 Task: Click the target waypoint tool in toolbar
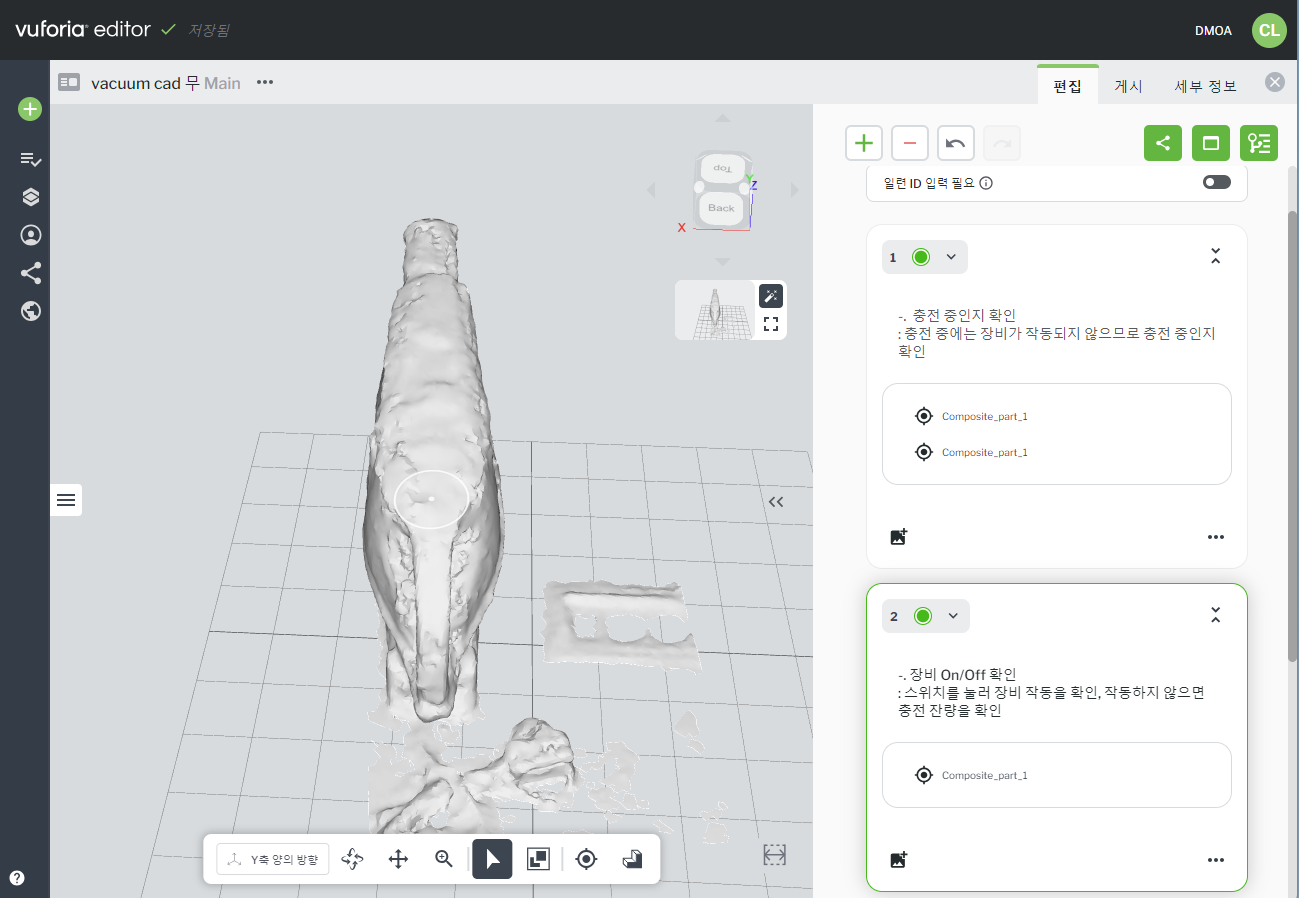point(586,859)
